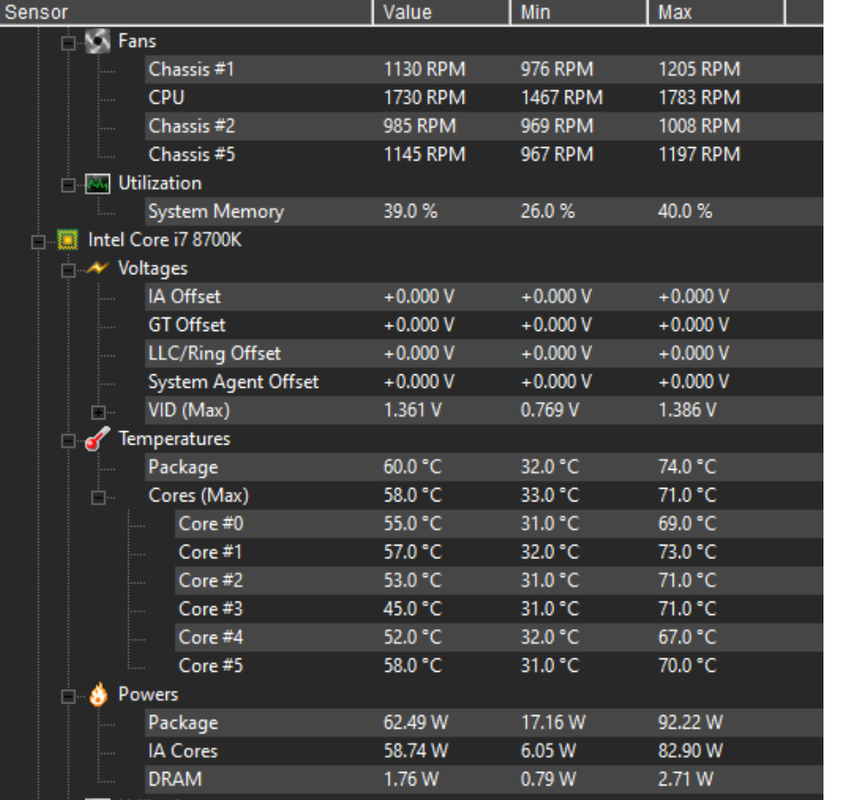846x800 pixels.
Task: Select the Core #2 temperature row
Action: 499,581
